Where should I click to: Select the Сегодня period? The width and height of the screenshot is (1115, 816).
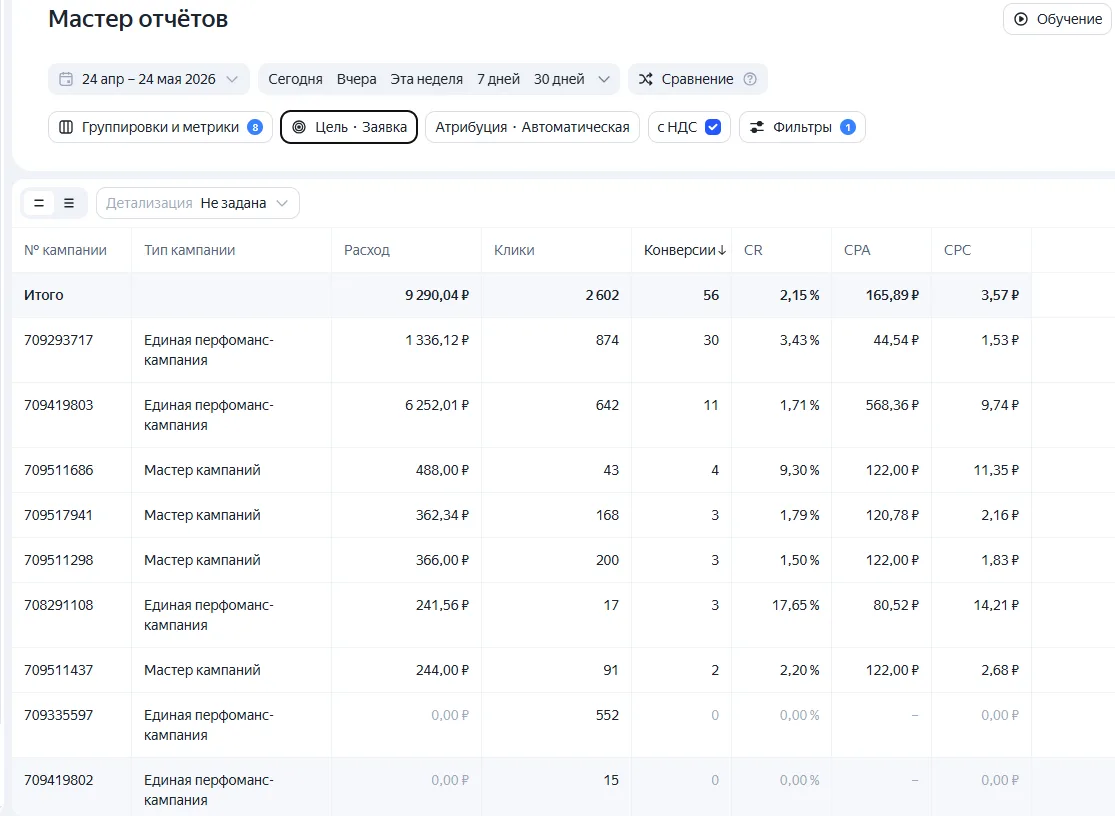point(295,79)
